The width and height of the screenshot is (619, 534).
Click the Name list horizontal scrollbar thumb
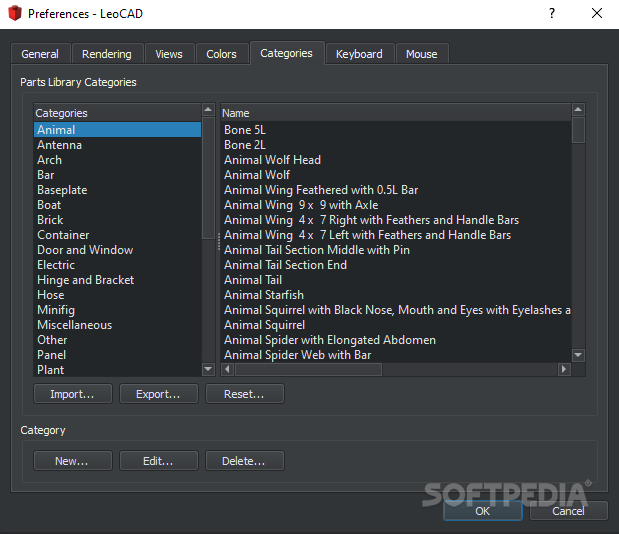pyautogui.click(x=308, y=369)
